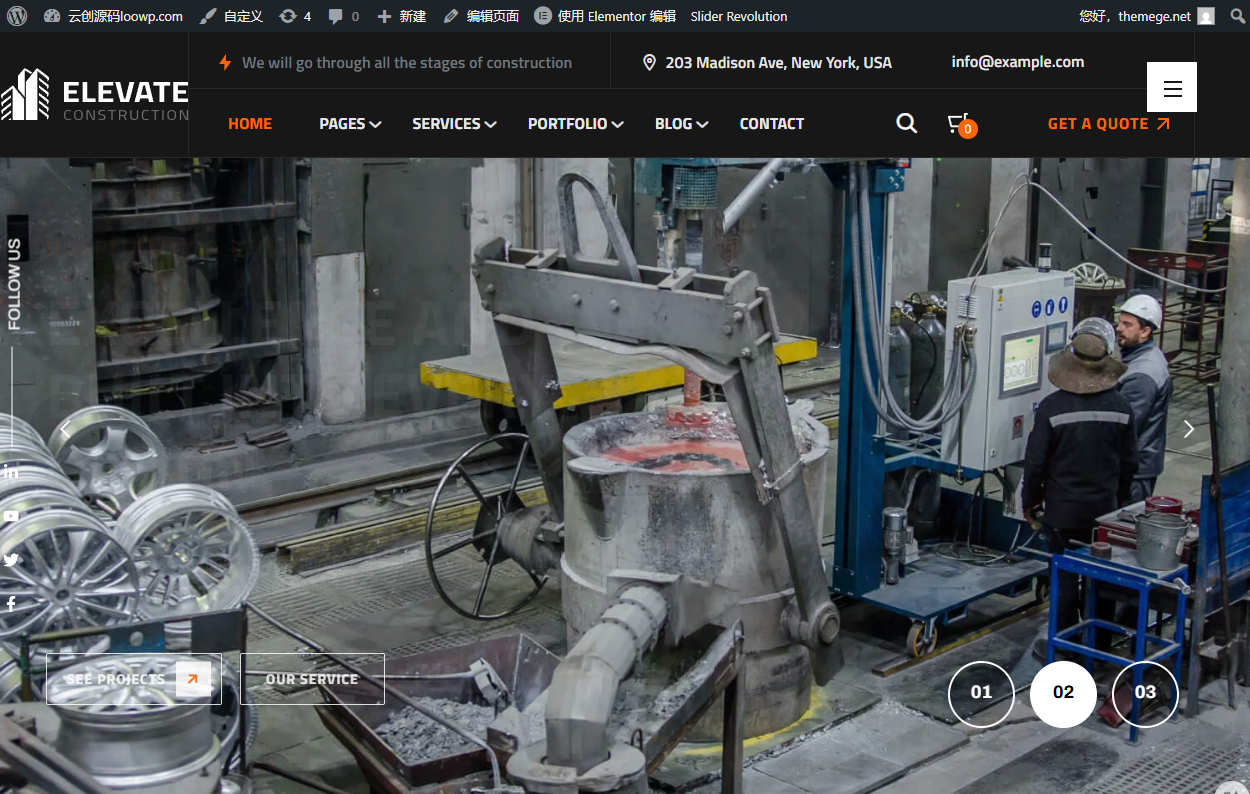Expand the Portfolio dropdown menu

point(575,124)
